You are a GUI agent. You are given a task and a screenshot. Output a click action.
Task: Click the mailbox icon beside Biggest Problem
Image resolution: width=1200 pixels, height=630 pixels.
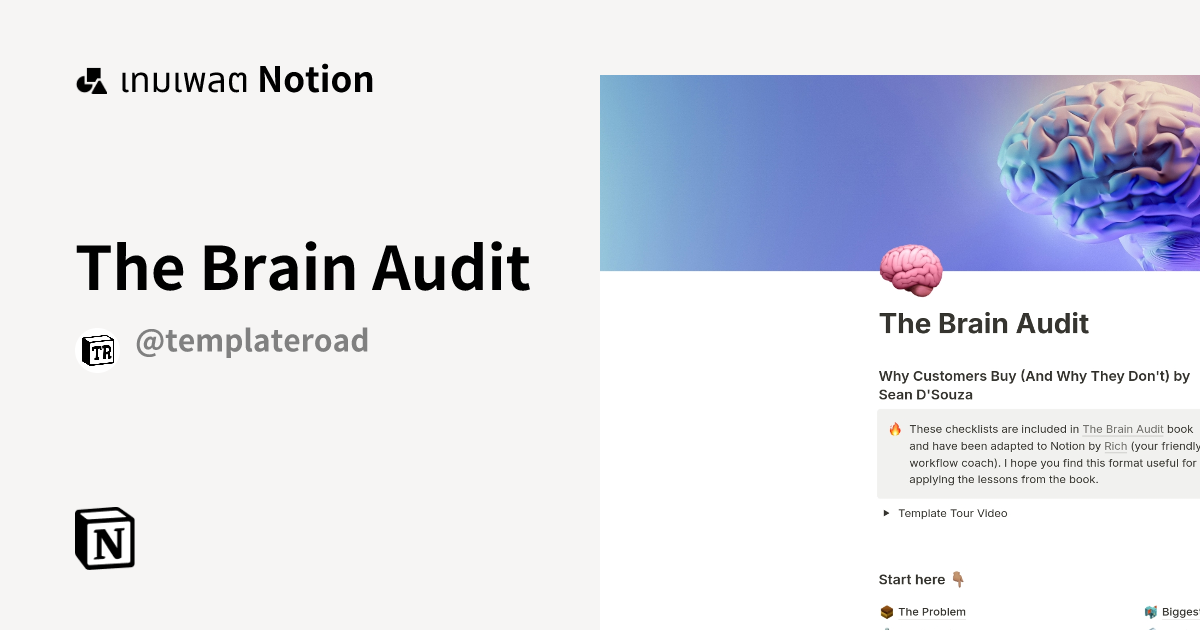1152,611
